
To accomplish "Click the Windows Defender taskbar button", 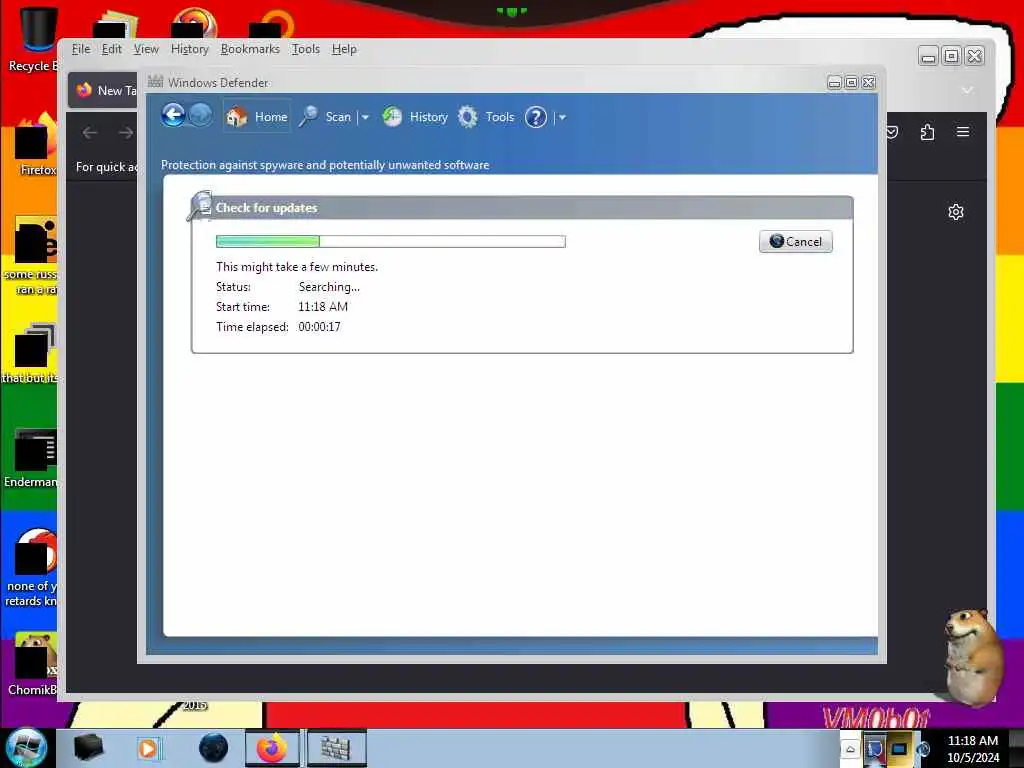I will pyautogui.click(x=336, y=748).
